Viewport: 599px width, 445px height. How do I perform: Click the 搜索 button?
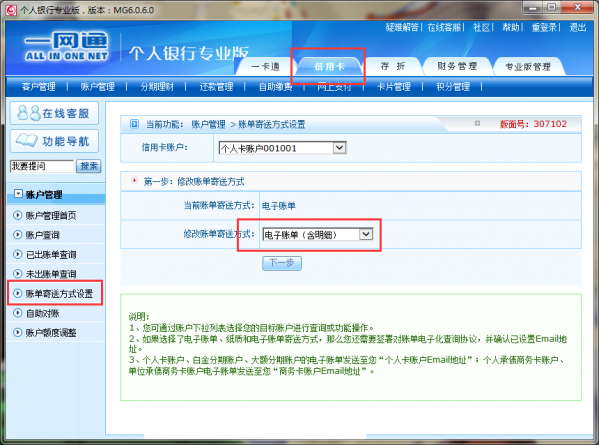point(89,166)
